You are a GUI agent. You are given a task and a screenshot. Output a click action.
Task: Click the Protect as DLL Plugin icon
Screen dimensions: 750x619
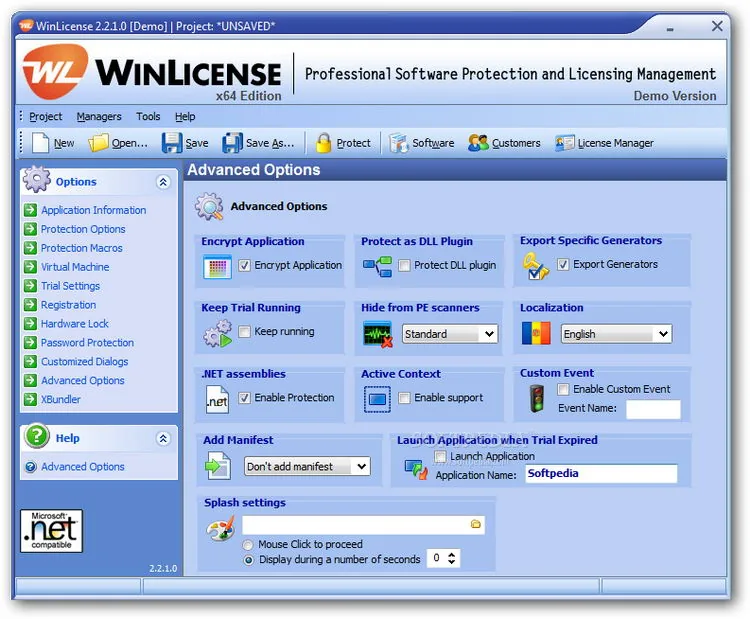377,266
